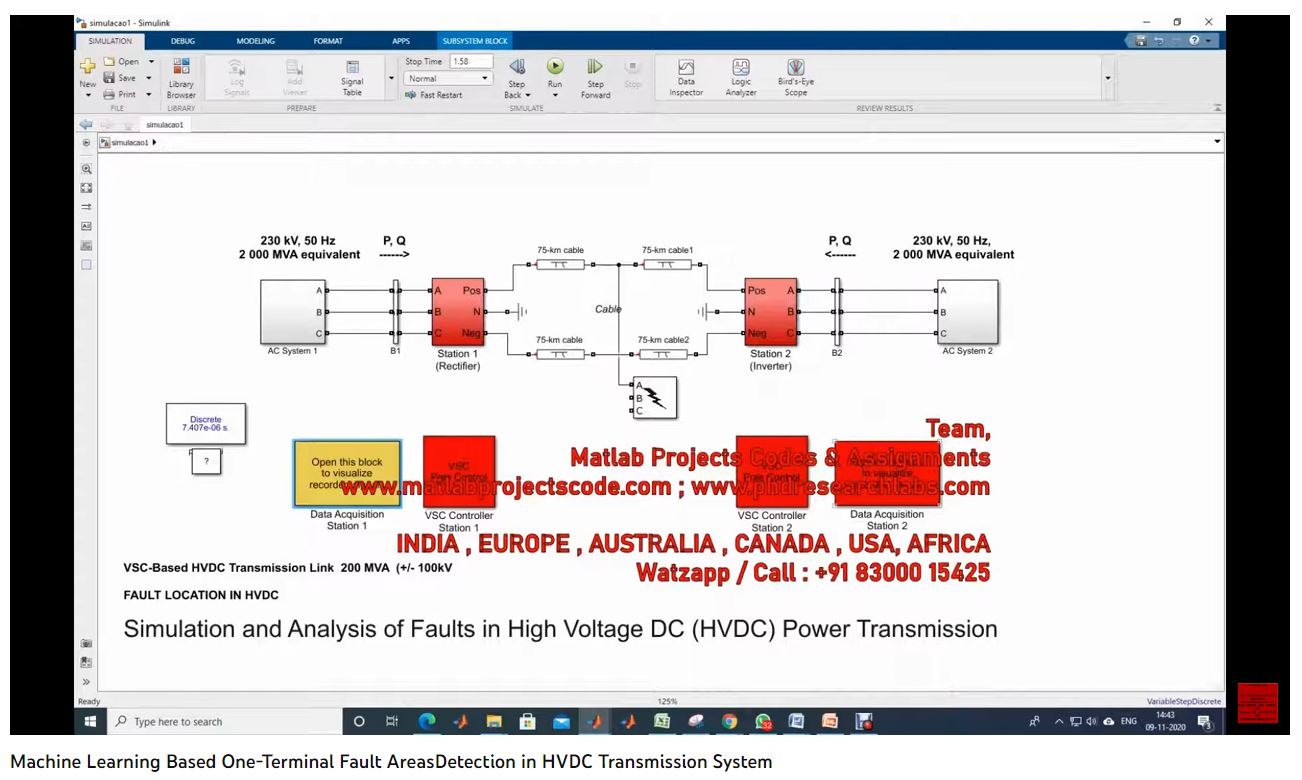Toggle Fast Restart
The width and height of the screenshot is (1302, 780).
435,95
